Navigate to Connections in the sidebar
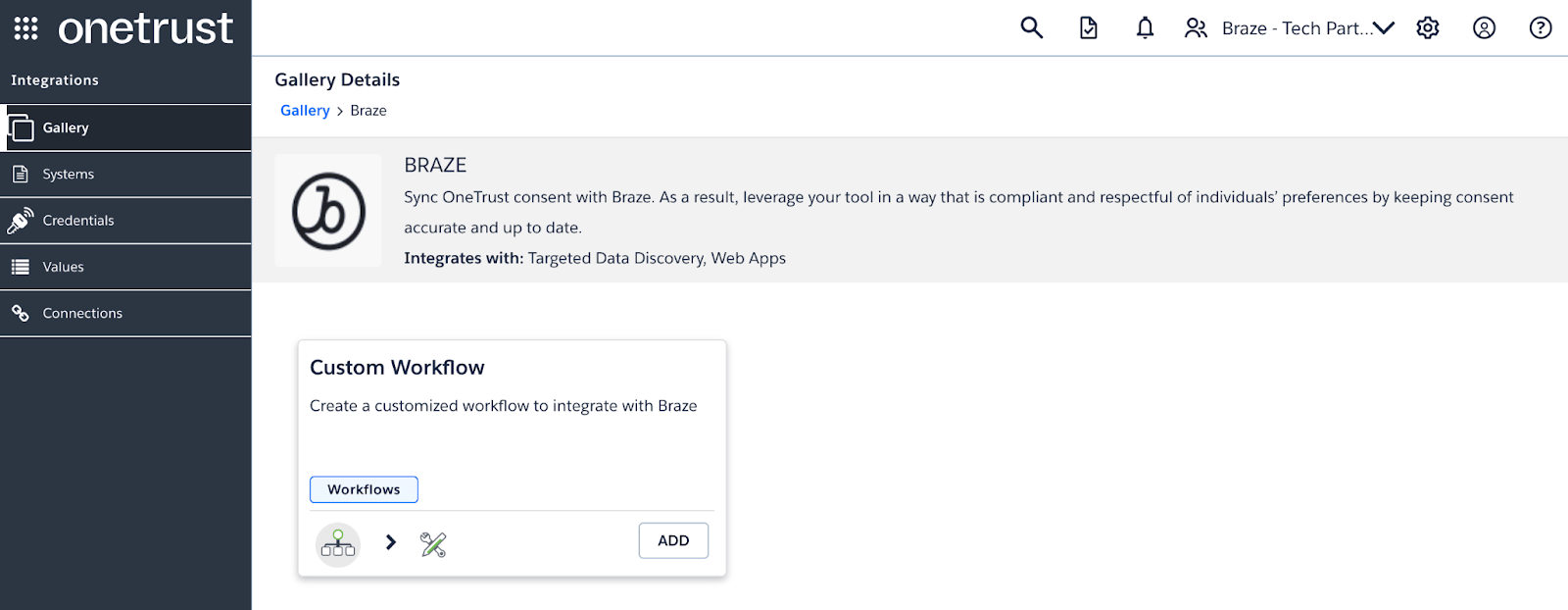The width and height of the screenshot is (1568, 610). click(82, 313)
